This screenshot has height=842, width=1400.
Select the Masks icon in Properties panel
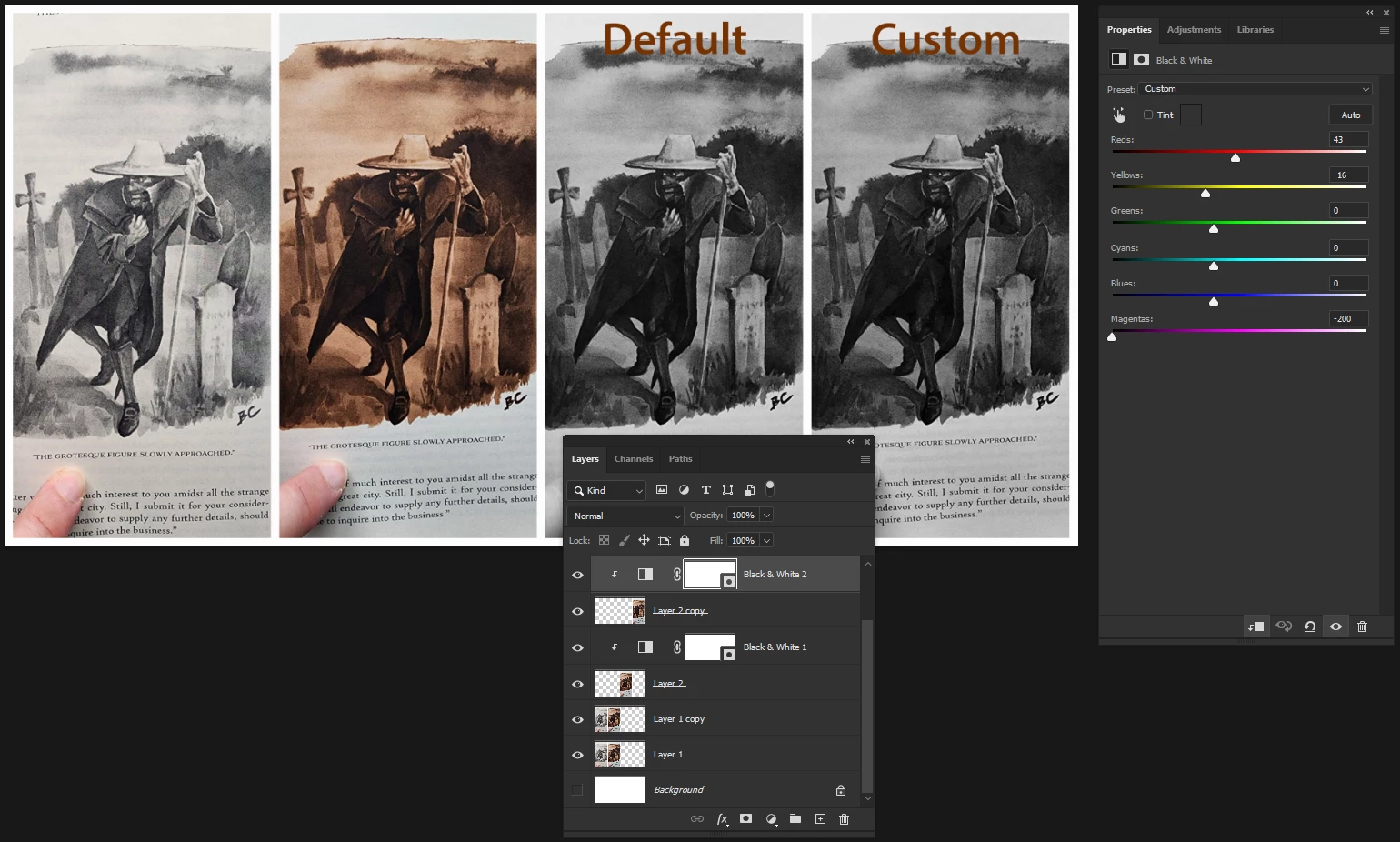(x=1142, y=59)
